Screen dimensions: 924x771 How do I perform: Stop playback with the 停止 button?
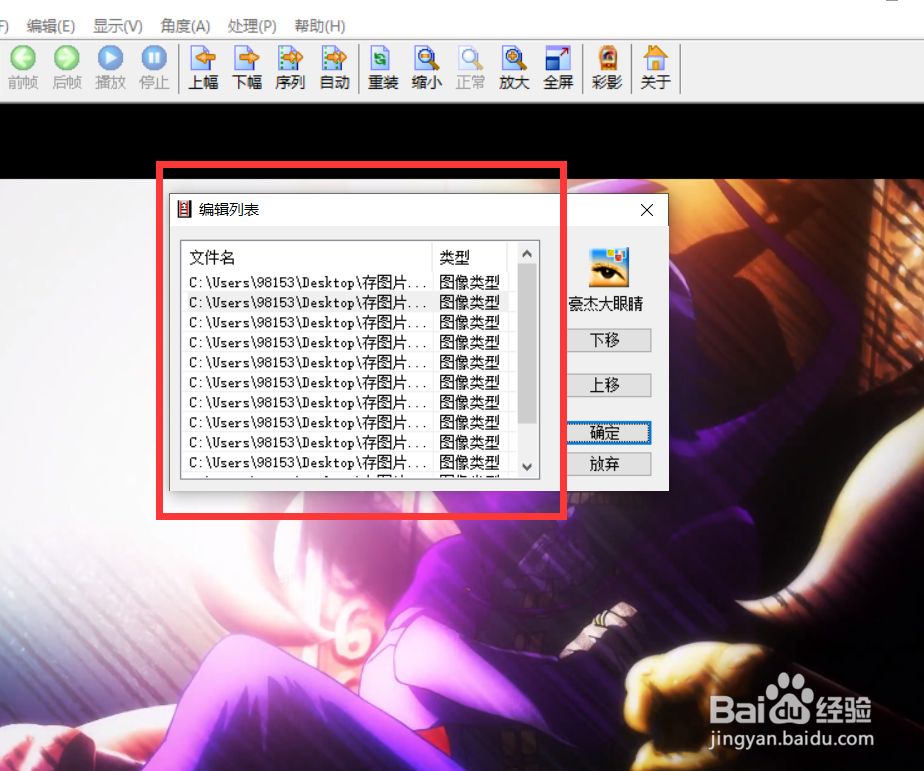(x=154, y=68)
